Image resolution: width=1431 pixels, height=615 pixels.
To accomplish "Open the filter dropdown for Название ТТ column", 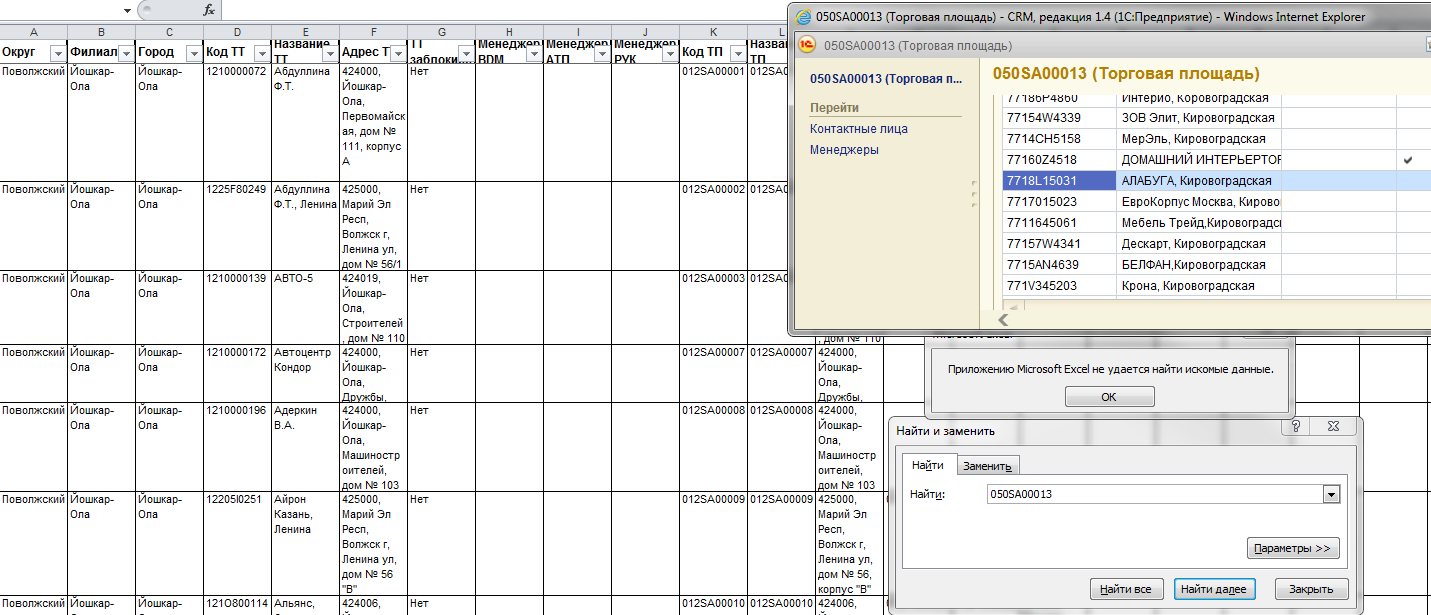I will (x=329, y=53).
